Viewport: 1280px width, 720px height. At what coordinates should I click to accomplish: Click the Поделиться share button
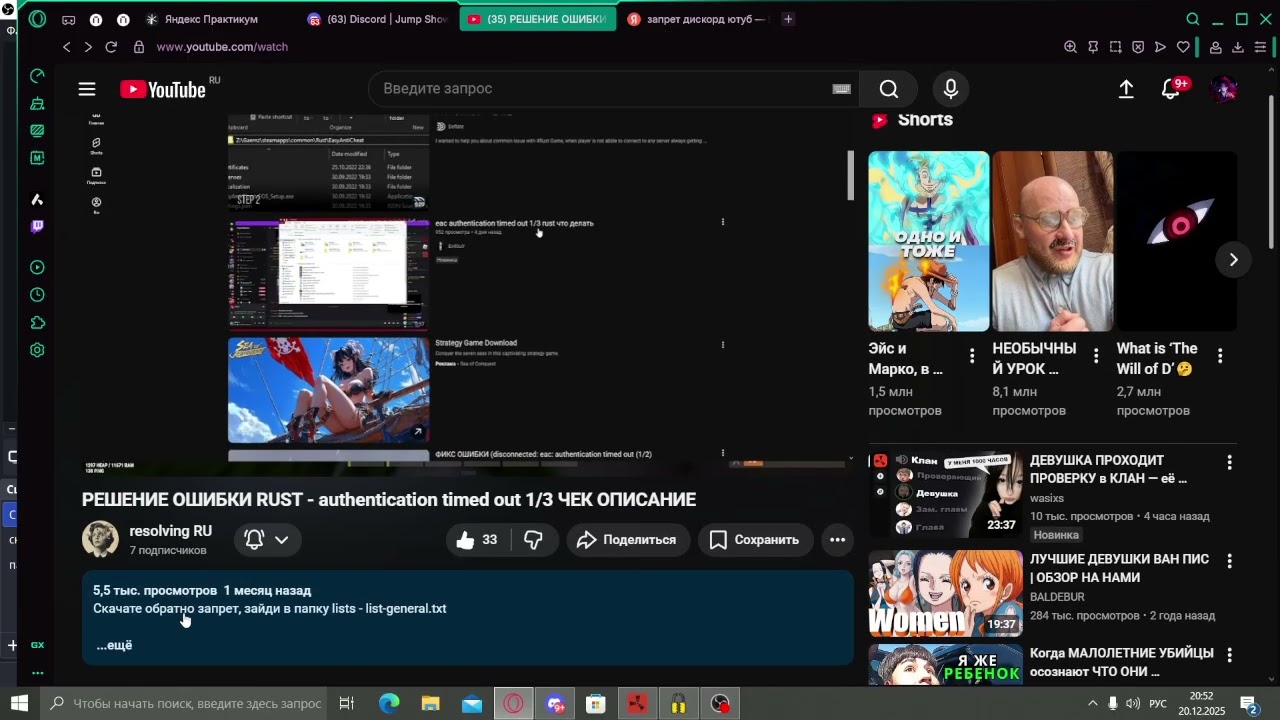click(628, 540)
